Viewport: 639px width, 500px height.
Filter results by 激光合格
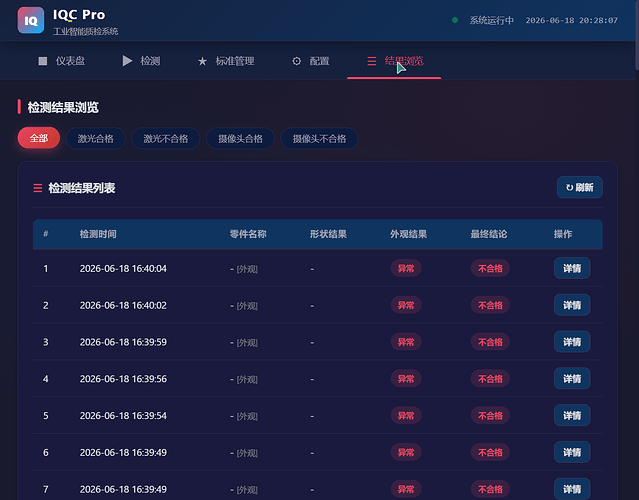pos(96,139)
